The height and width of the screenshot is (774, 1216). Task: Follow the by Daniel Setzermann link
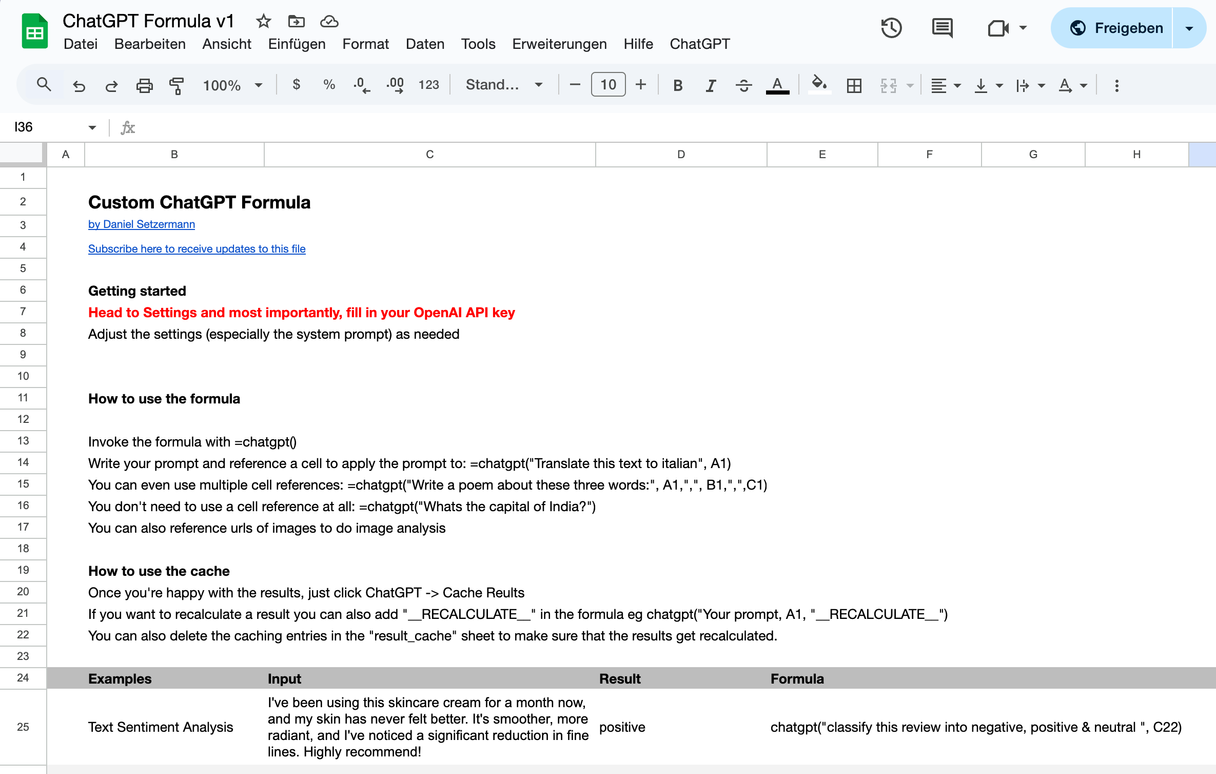pos(141,224)
